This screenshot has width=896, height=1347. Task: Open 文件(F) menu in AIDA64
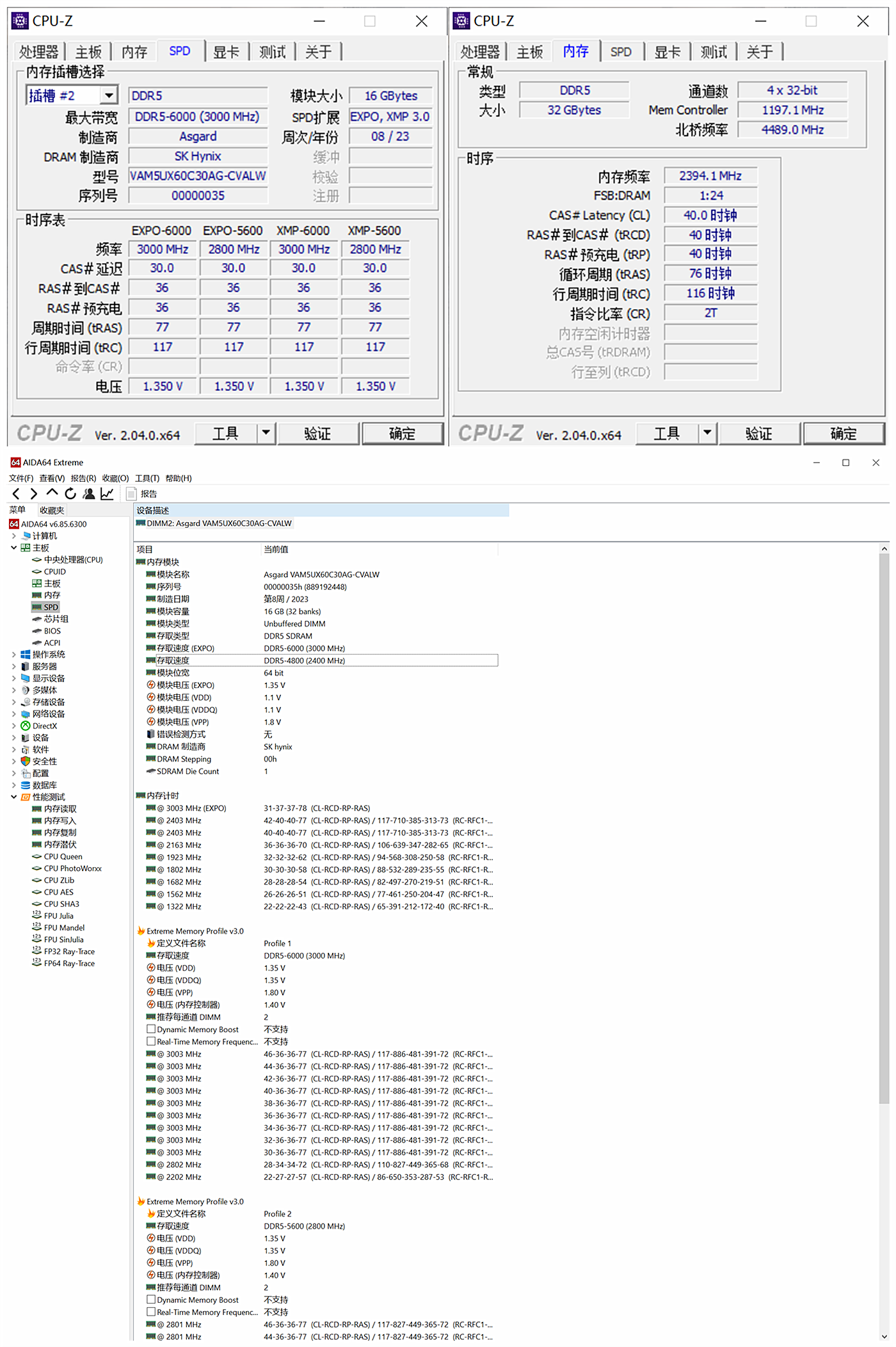[x=21, y=478]
